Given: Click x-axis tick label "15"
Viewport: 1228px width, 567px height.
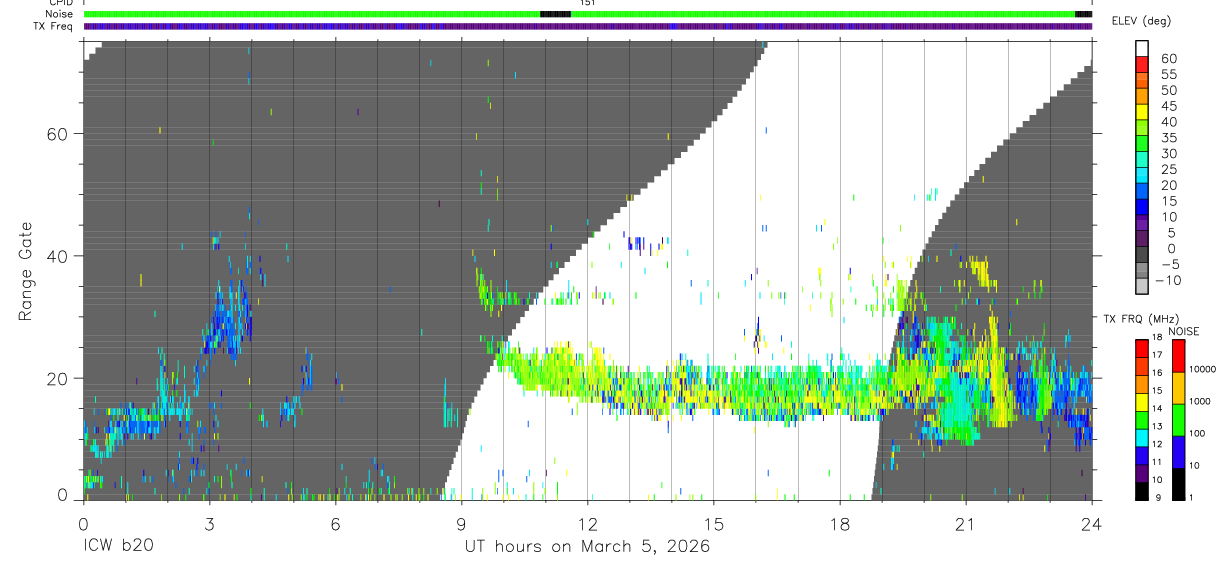Looking at the screenshot, I should [713, 524].
